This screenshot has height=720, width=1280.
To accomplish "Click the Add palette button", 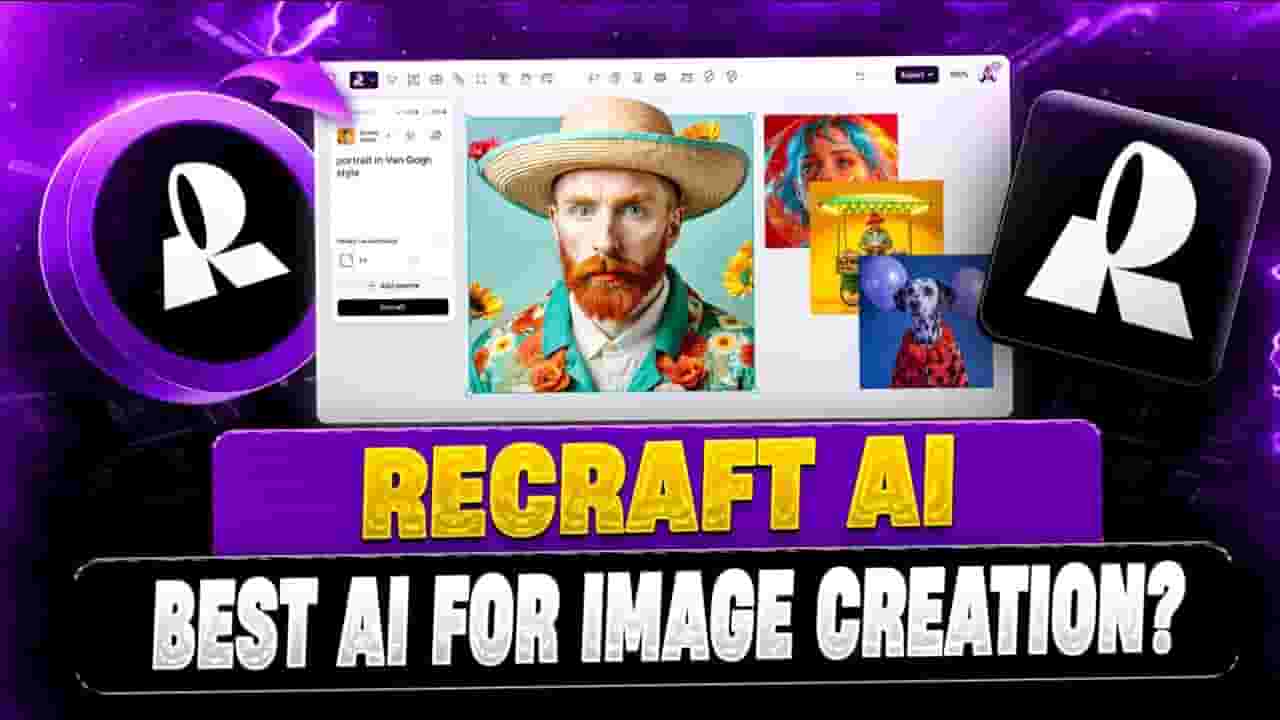I will tap(393, 286).
